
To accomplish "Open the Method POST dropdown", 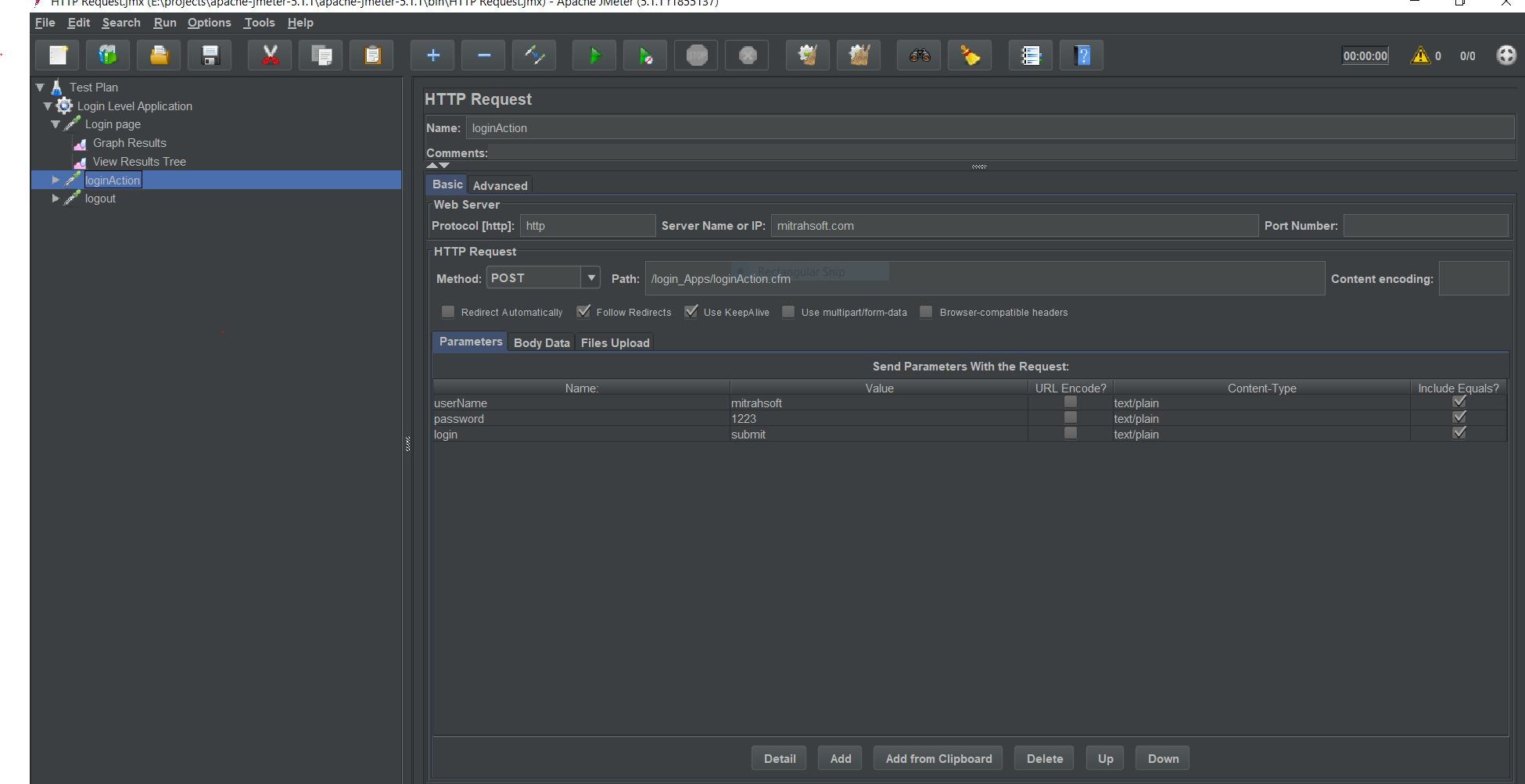I will (591, 277).
